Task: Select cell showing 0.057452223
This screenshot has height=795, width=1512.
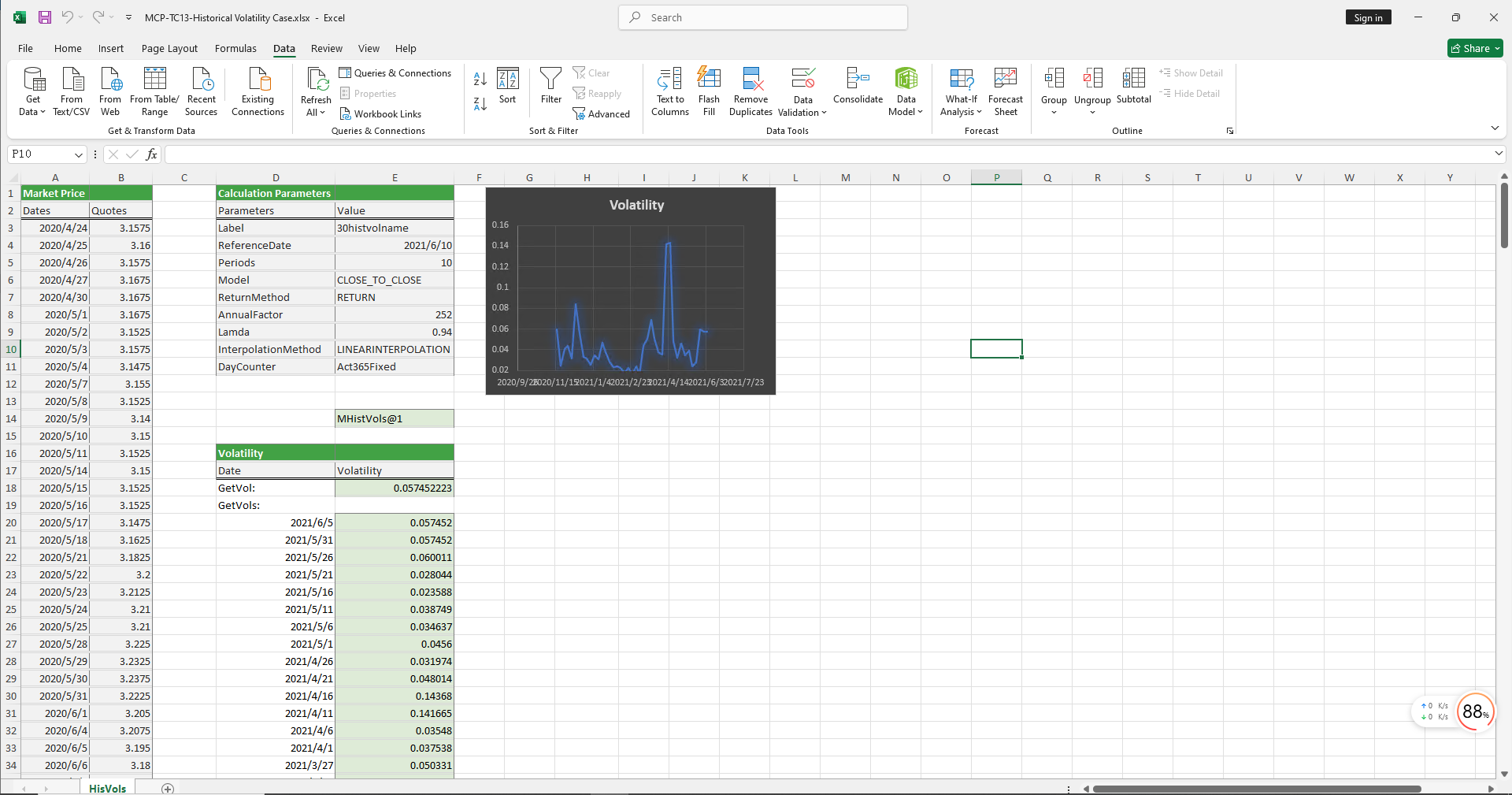Action: tap(395, 488)
